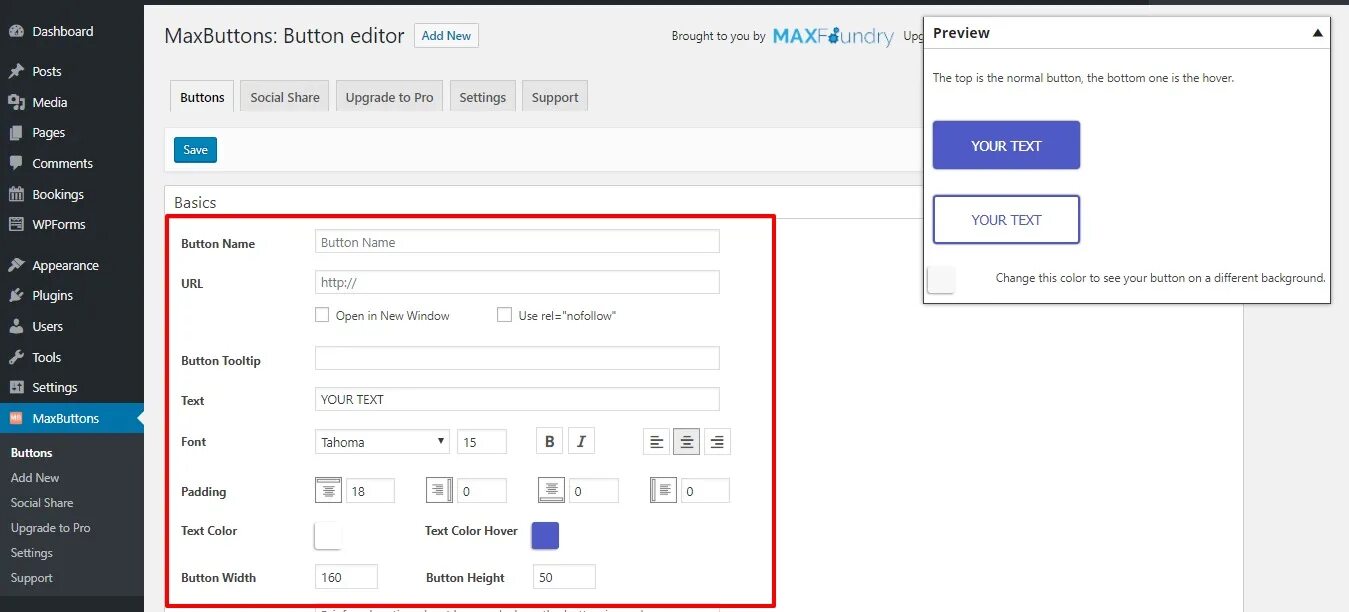Viewport: 1349px width, 612px height.
Task: Open Tools via its wrench icon
Action: tap(16, 357)
